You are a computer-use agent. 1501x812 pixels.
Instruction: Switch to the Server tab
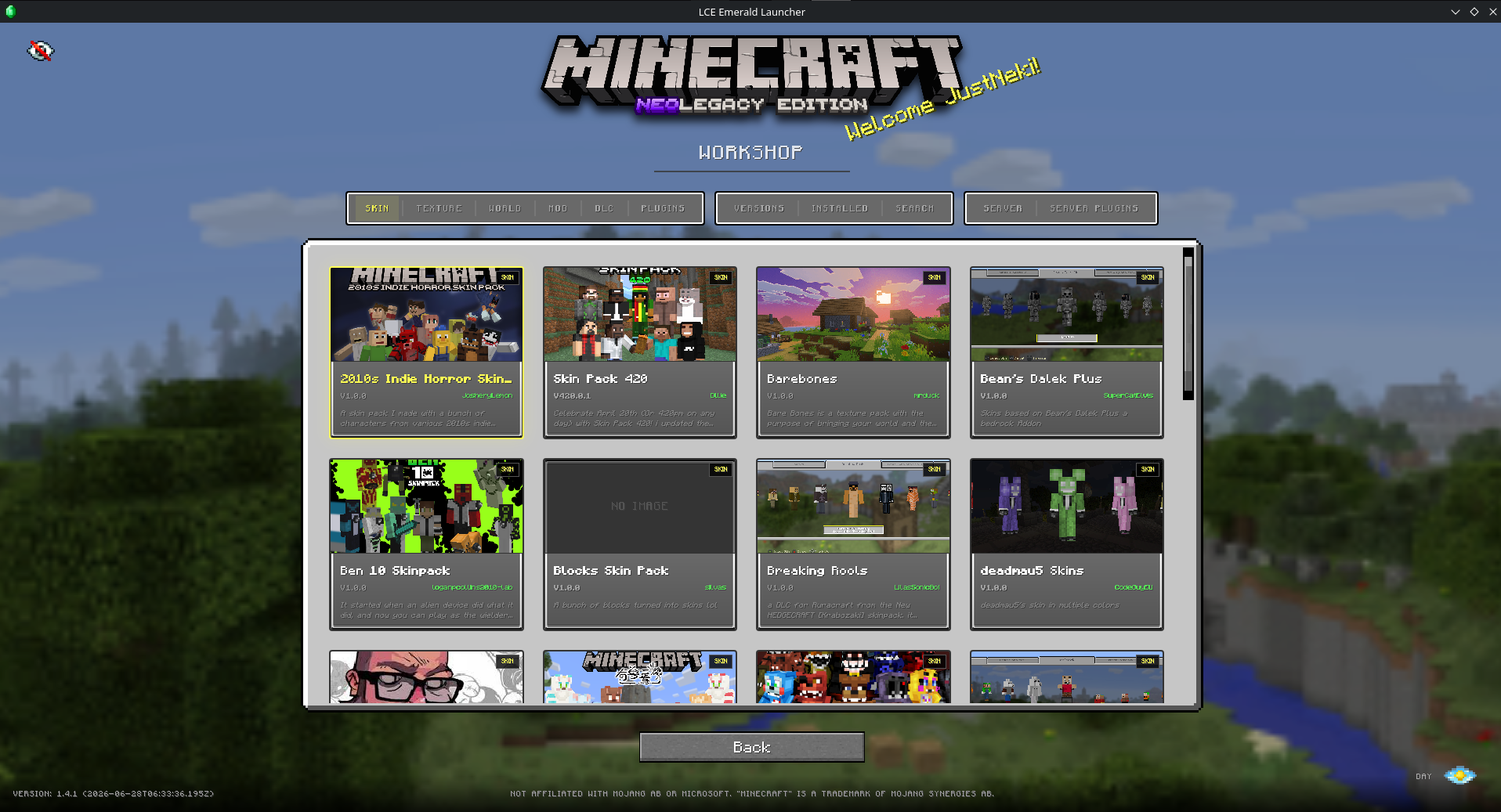click(1003, 208)
